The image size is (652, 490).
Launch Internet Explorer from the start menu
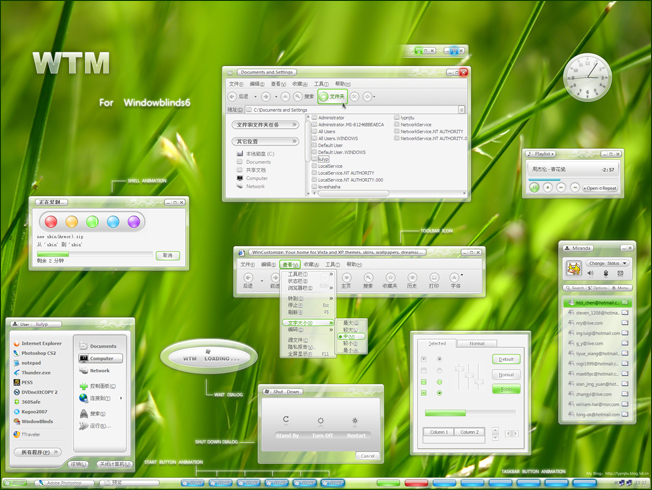38,343
